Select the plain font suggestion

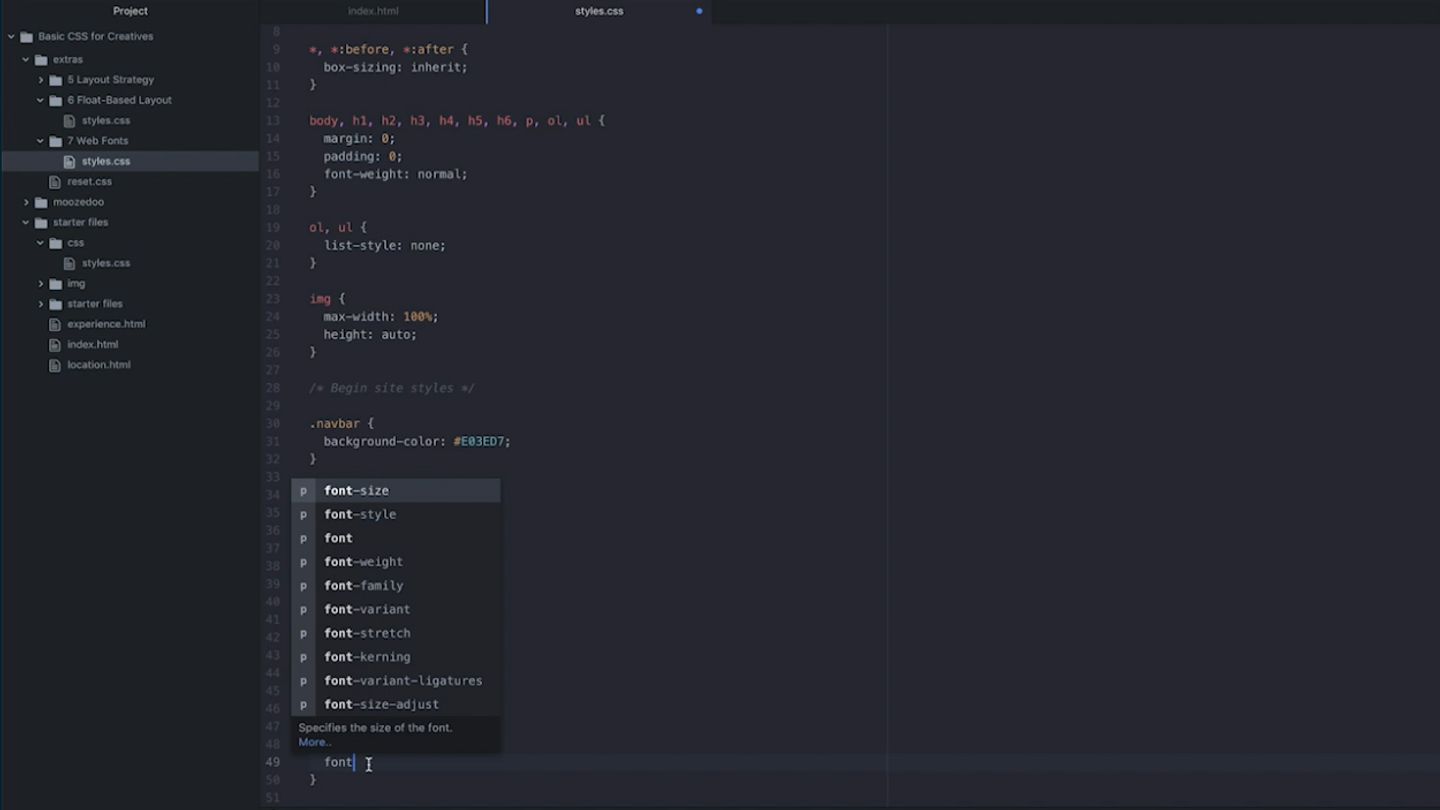(396, 538)
